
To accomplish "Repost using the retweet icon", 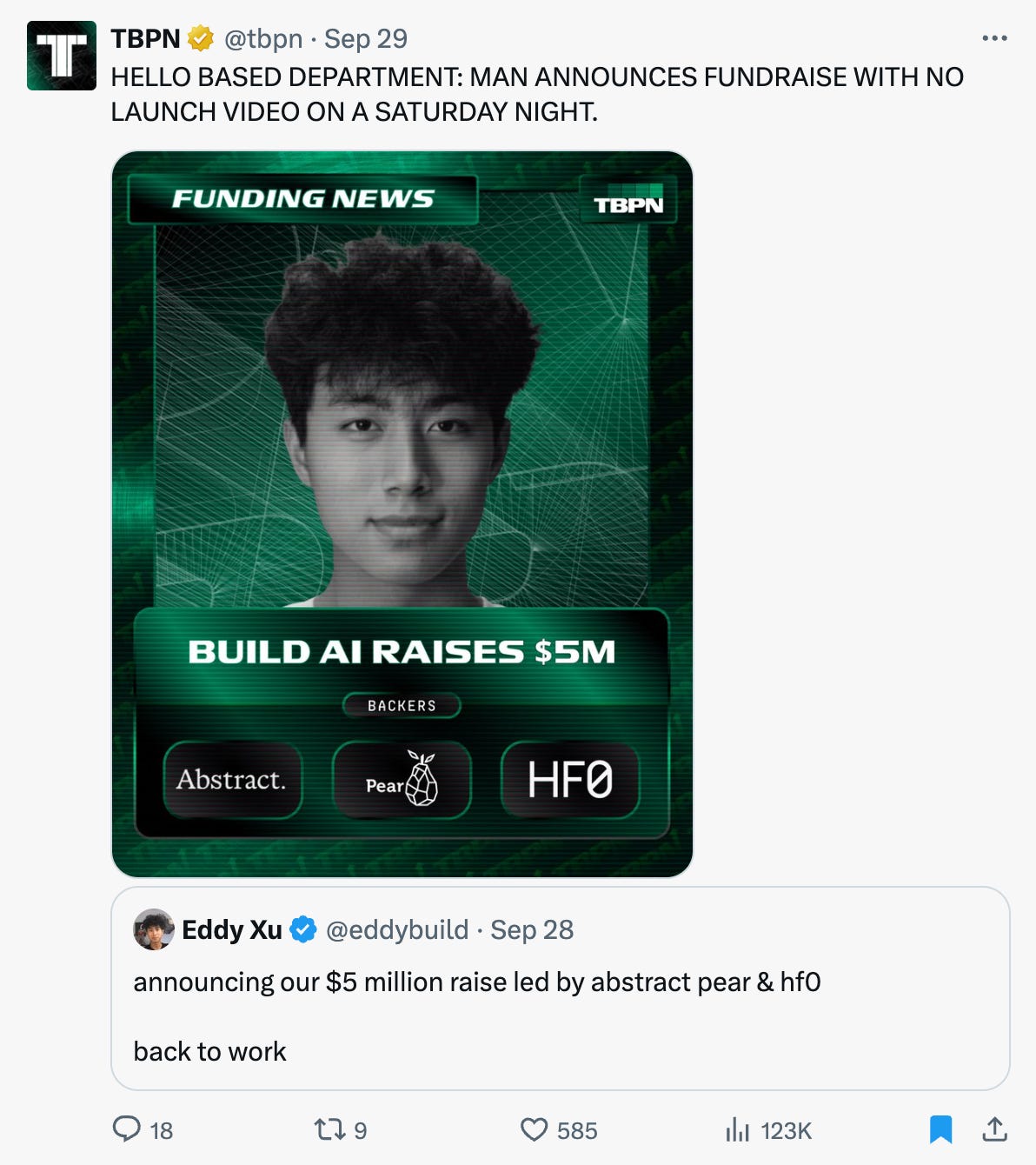I will [x=330, y=1129].
